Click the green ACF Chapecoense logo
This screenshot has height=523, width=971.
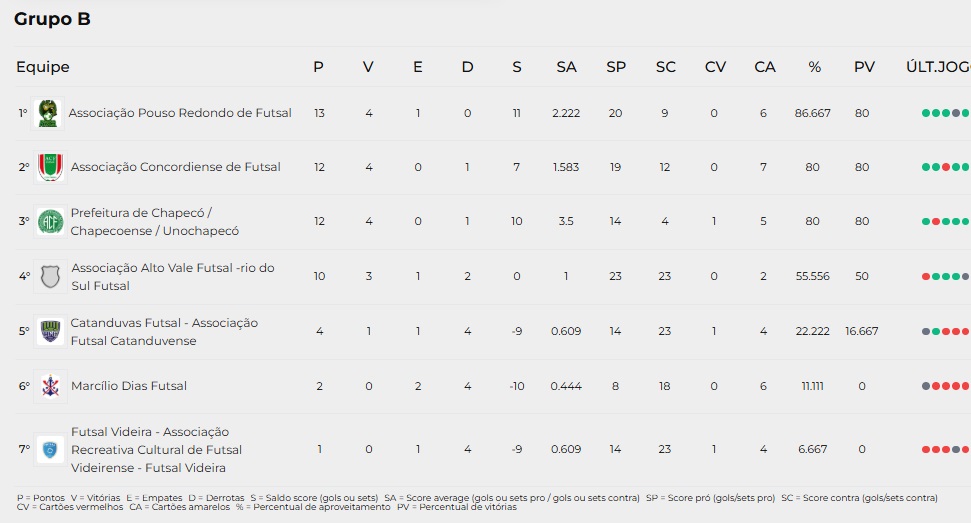point(50,222)
